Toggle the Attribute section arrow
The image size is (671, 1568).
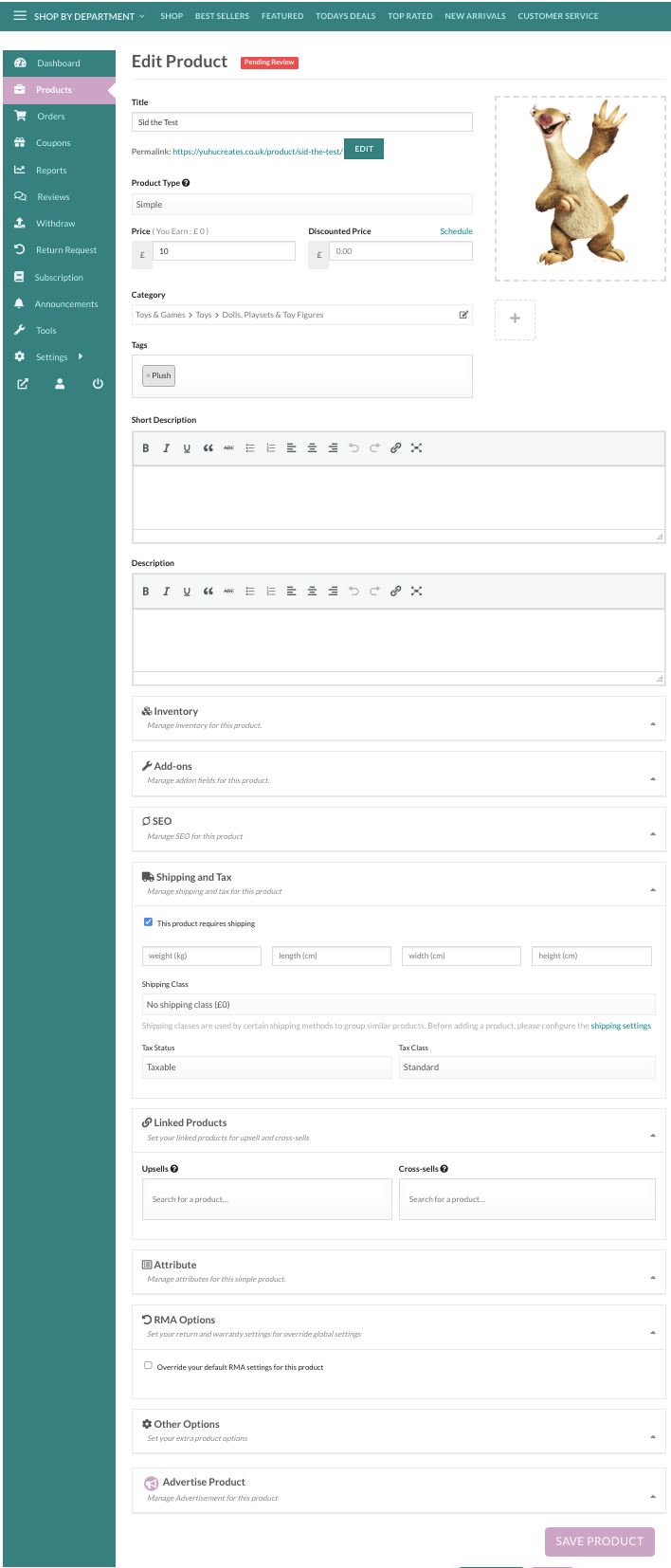[653, 1277]
